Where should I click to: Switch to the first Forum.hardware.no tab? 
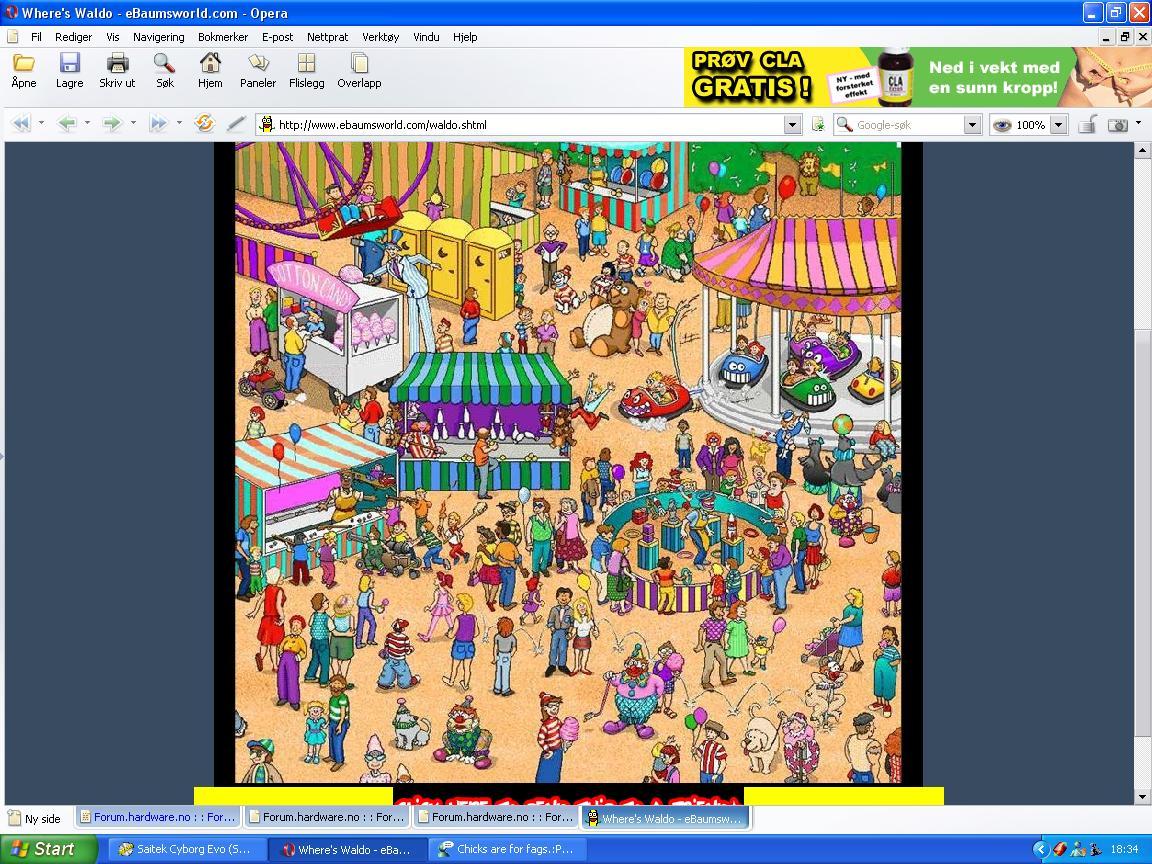tap(157, 817)
